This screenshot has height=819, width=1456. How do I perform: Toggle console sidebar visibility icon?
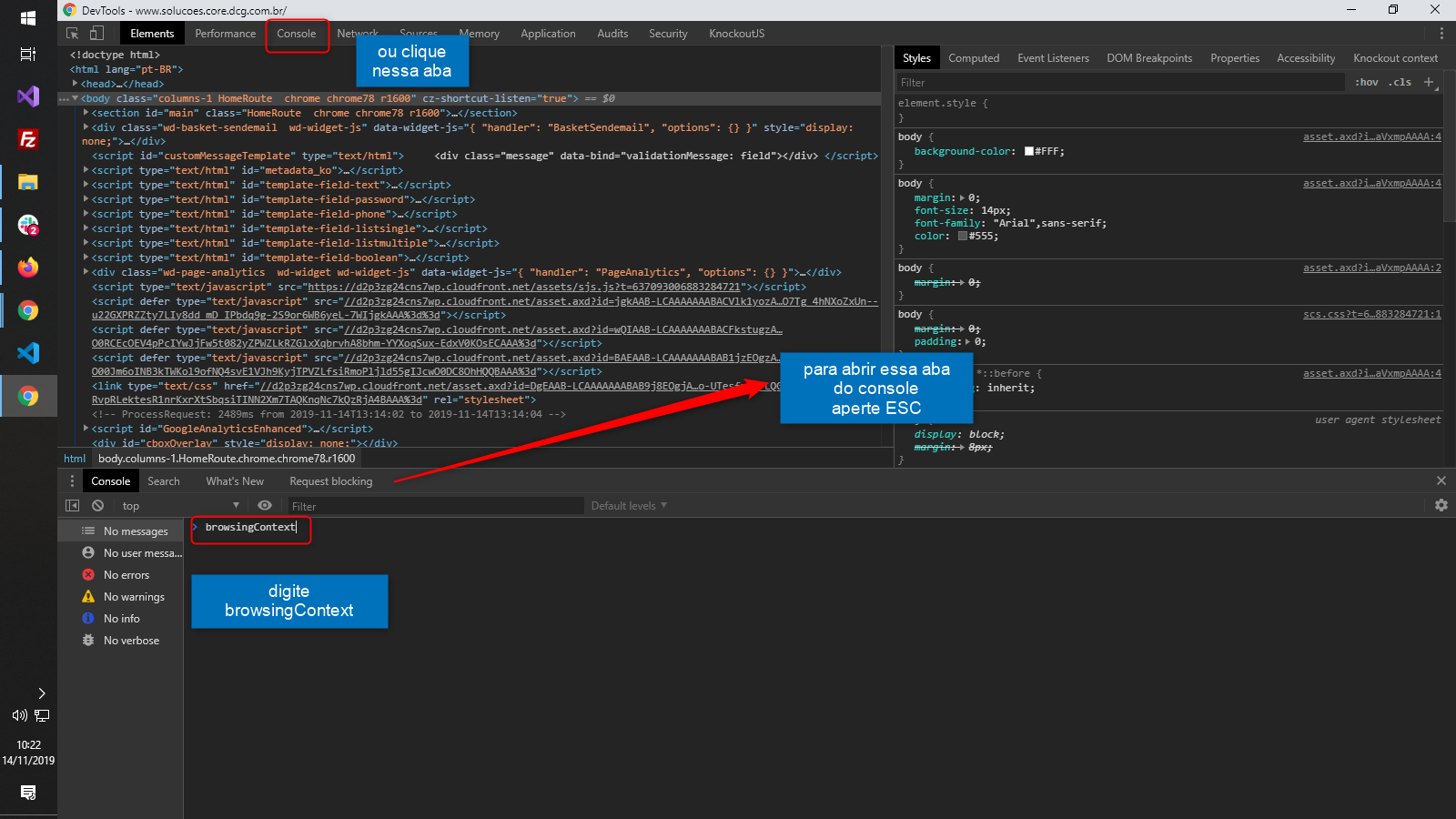click(73, 505)
